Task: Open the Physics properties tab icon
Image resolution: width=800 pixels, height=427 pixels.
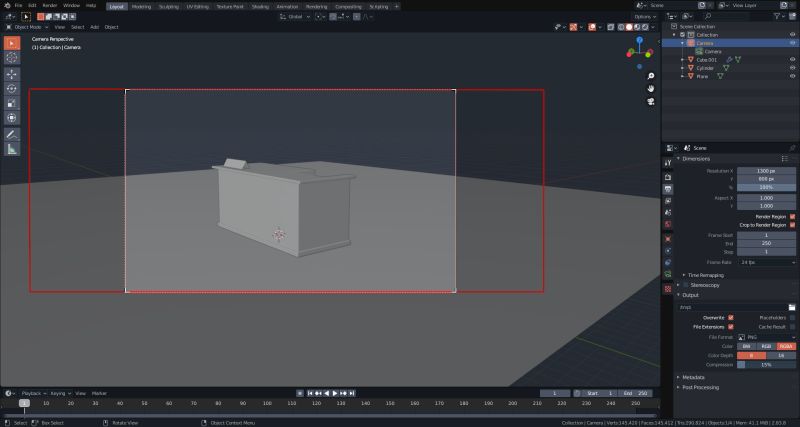Action: pos(668,251)
